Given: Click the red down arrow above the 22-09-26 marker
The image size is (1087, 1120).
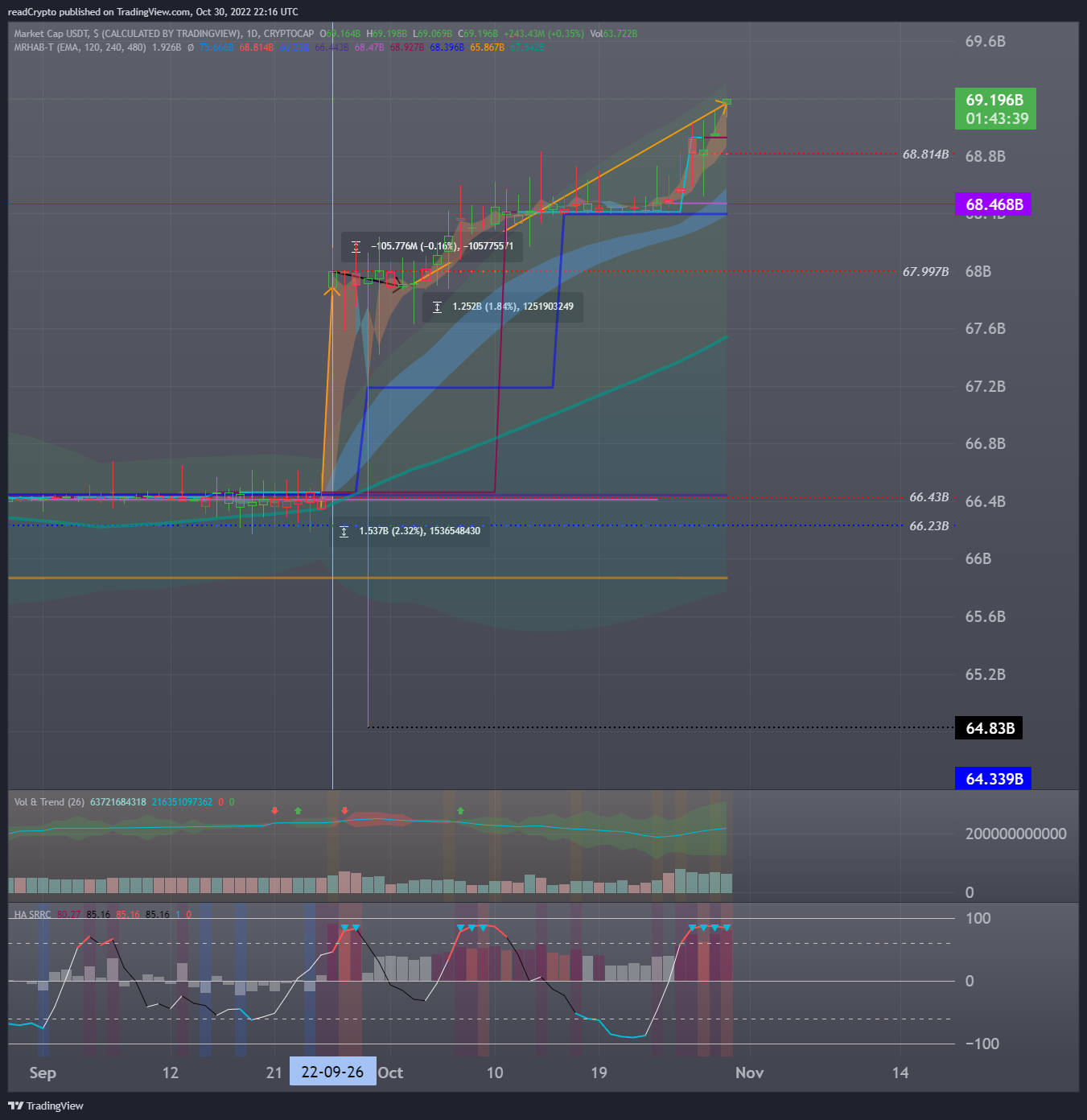Looking at the screenshot, I should coord(344,810).
